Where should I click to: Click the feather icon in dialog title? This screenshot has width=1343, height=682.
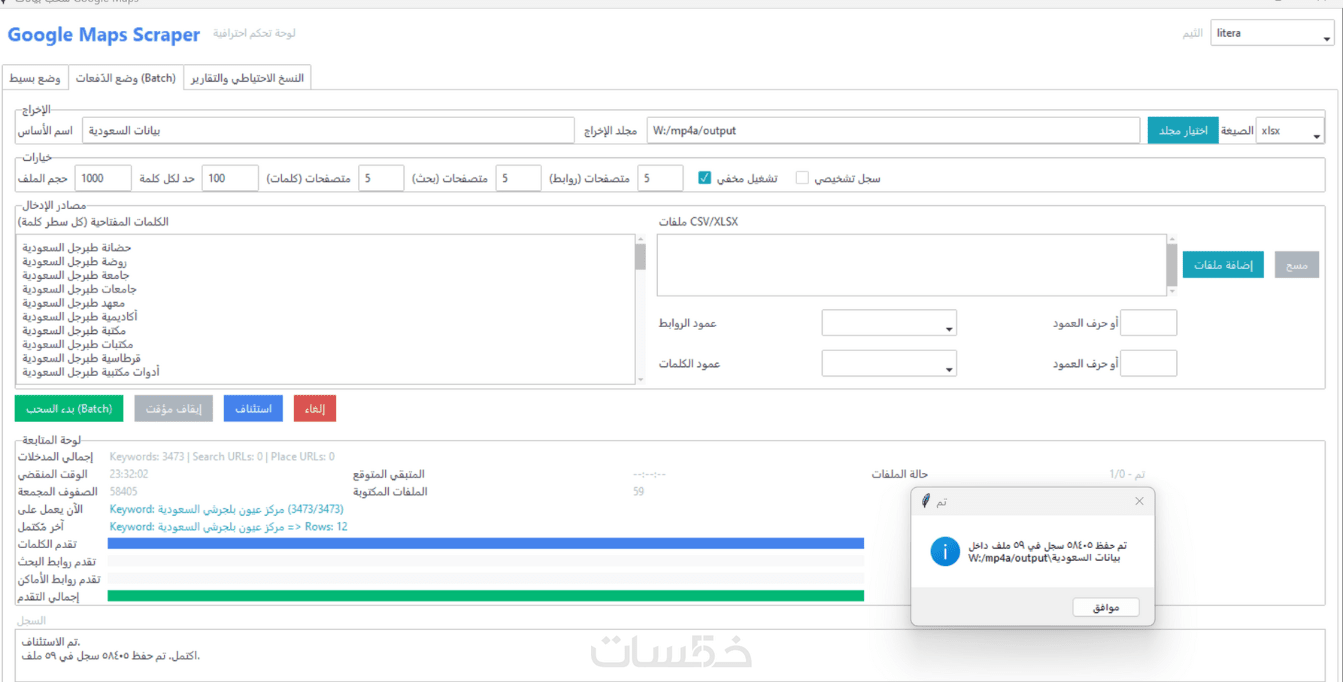(926, 500)
